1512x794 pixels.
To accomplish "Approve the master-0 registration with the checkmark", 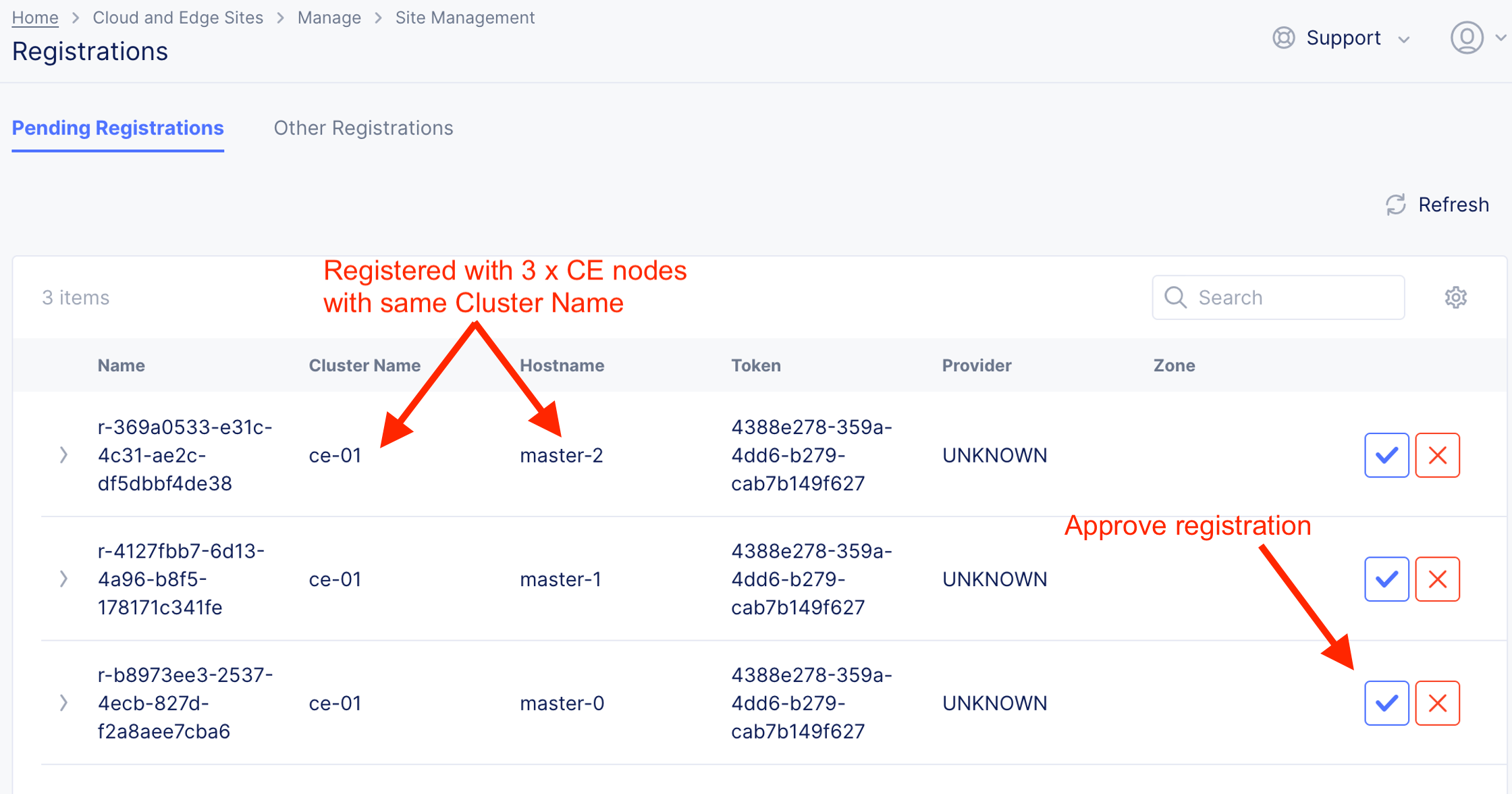I will (x=1386, y=704).
